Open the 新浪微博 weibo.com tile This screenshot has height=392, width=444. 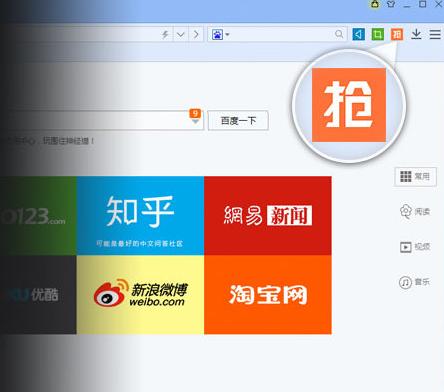click(140, 294)
